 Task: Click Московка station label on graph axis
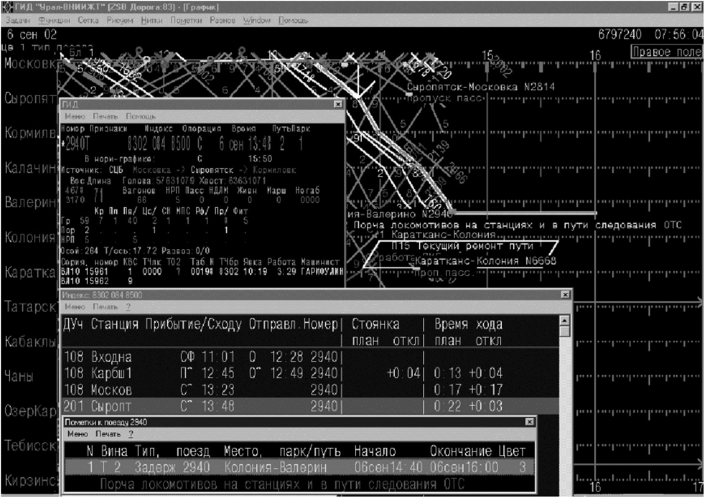pyautogui.click(x=28, y=64)
